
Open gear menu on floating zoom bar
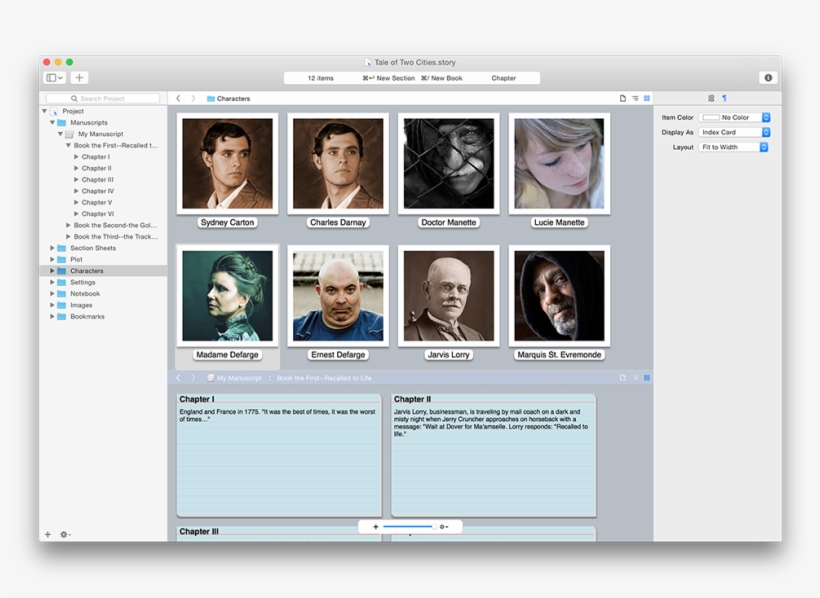coord(444,527)
